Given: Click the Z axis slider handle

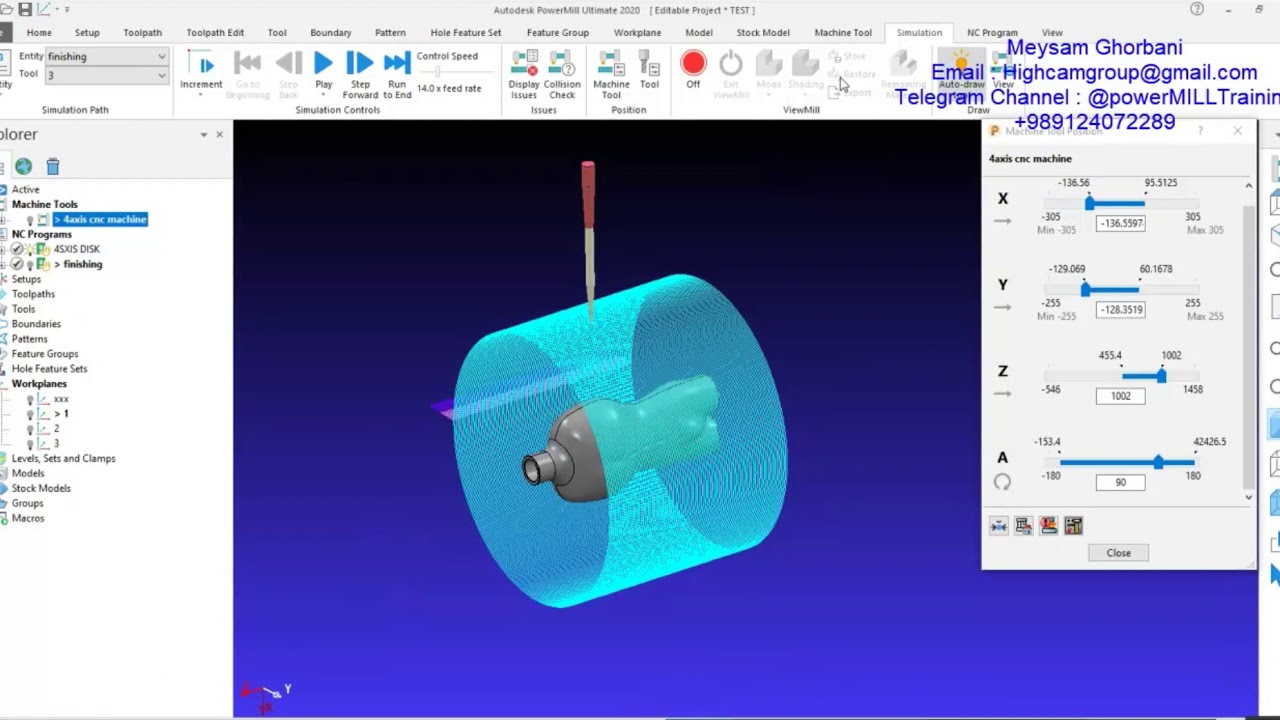Looking at the screenshot, I should pos(1161,376).
